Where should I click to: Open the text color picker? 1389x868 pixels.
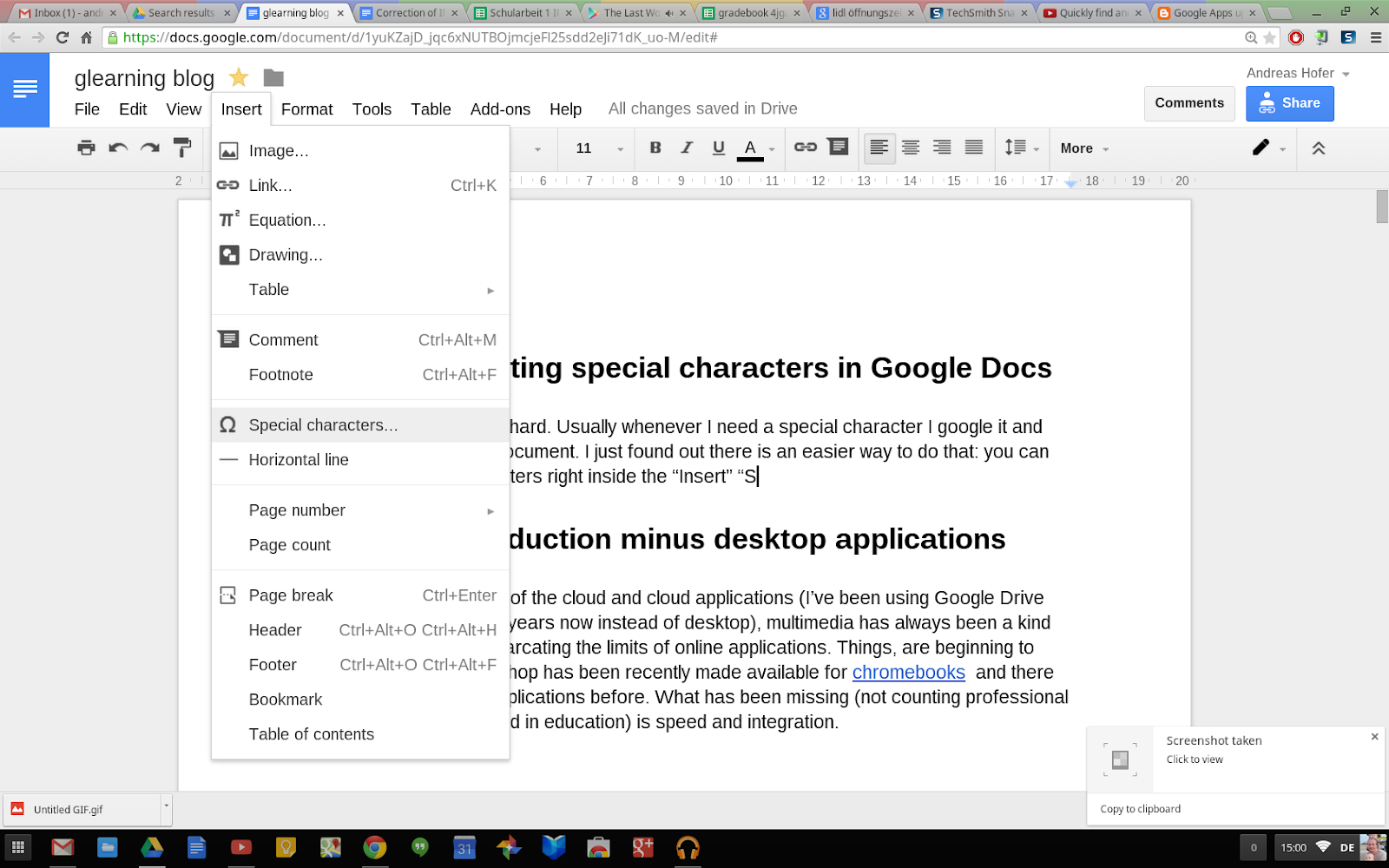[755, 148]
